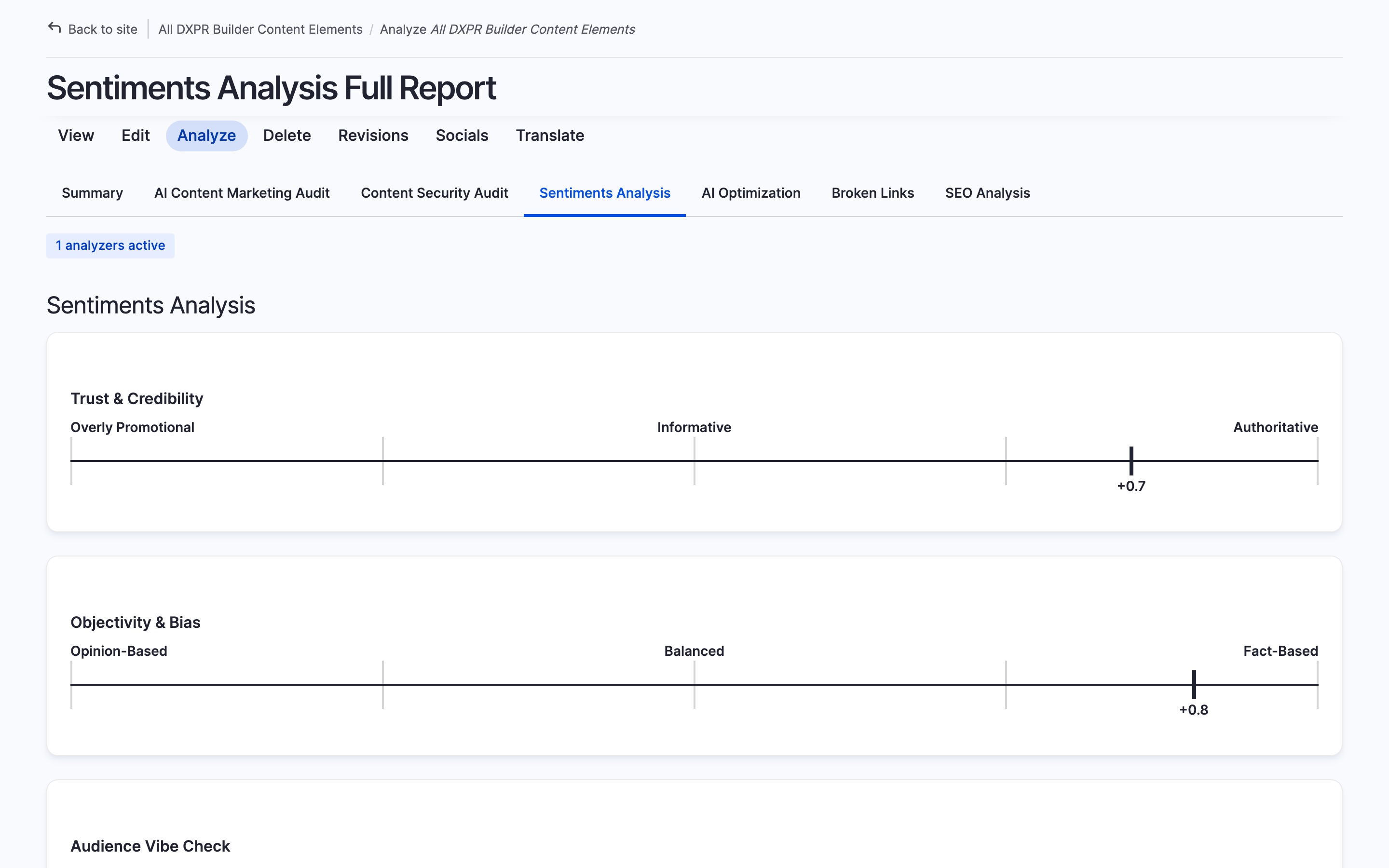Click the 1 analyzers active badge

(x=110, y=246)
